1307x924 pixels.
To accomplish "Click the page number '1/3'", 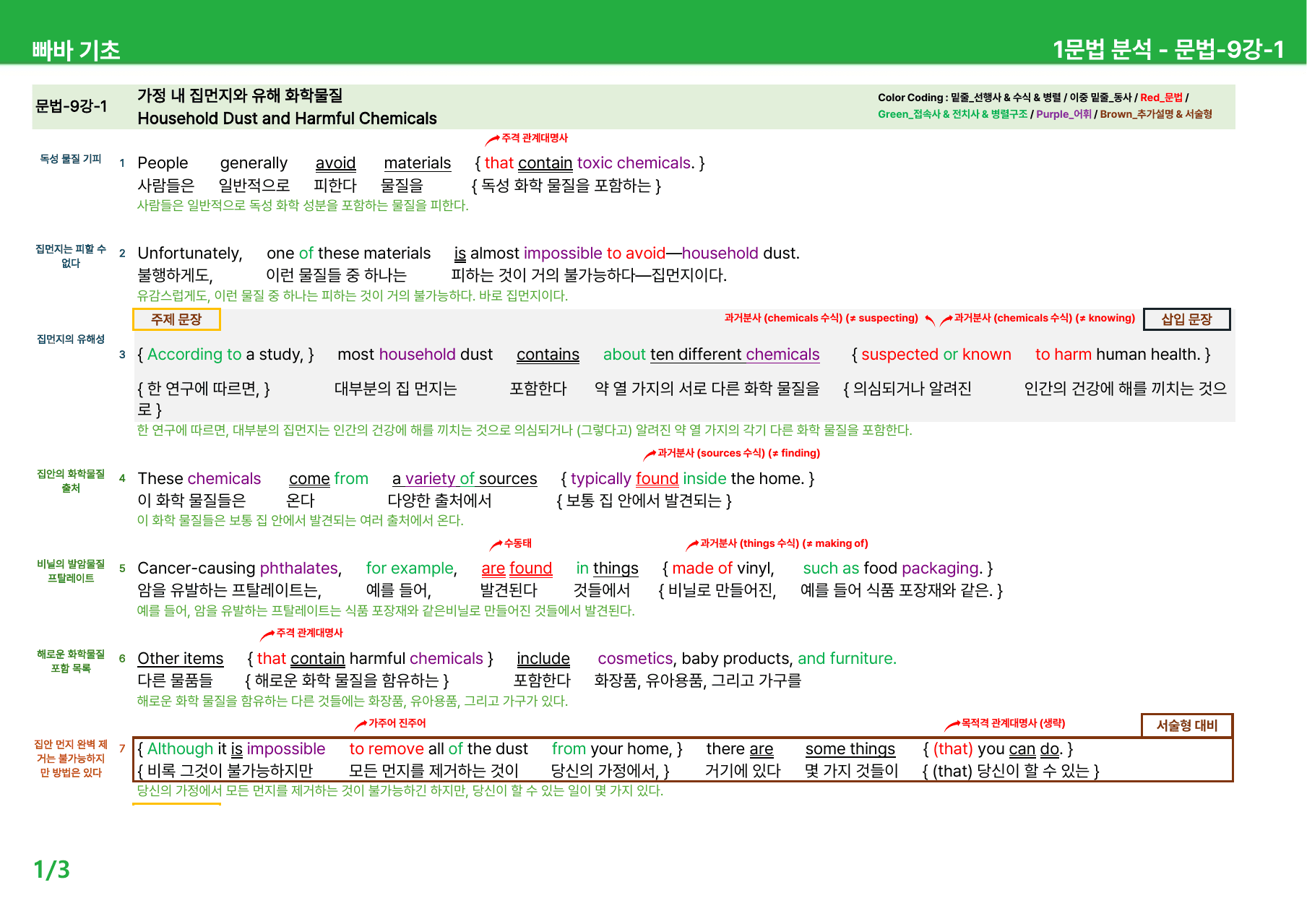I will pos(52,869).
